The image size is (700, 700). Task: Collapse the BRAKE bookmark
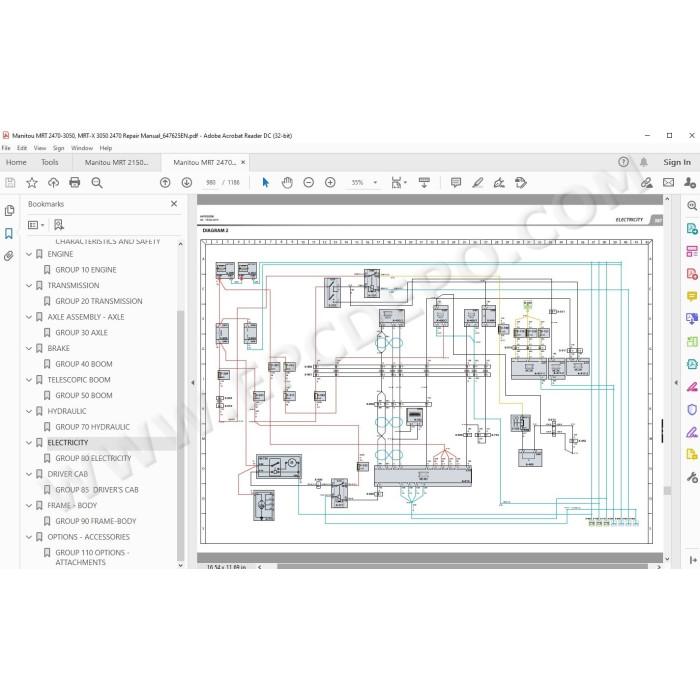(x=29, y=349)
